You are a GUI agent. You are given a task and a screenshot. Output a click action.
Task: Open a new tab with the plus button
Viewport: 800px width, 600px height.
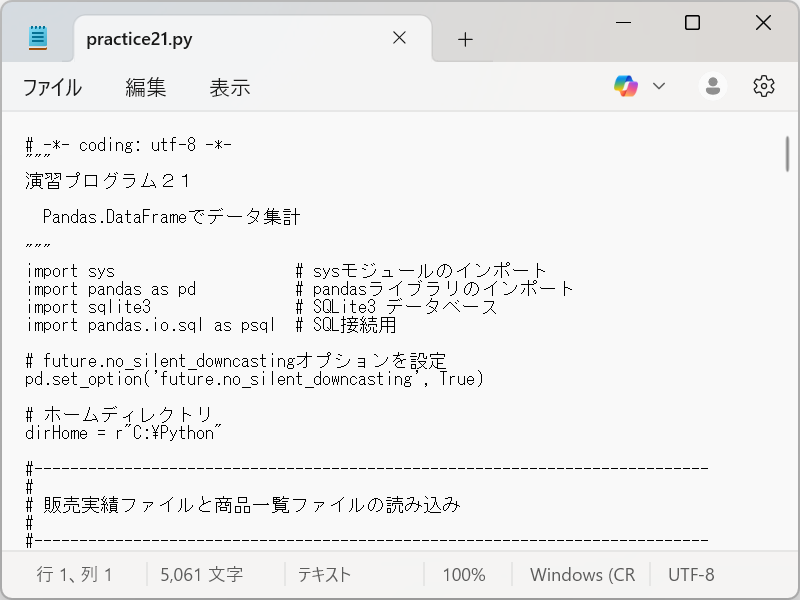(x=464, y=38)
